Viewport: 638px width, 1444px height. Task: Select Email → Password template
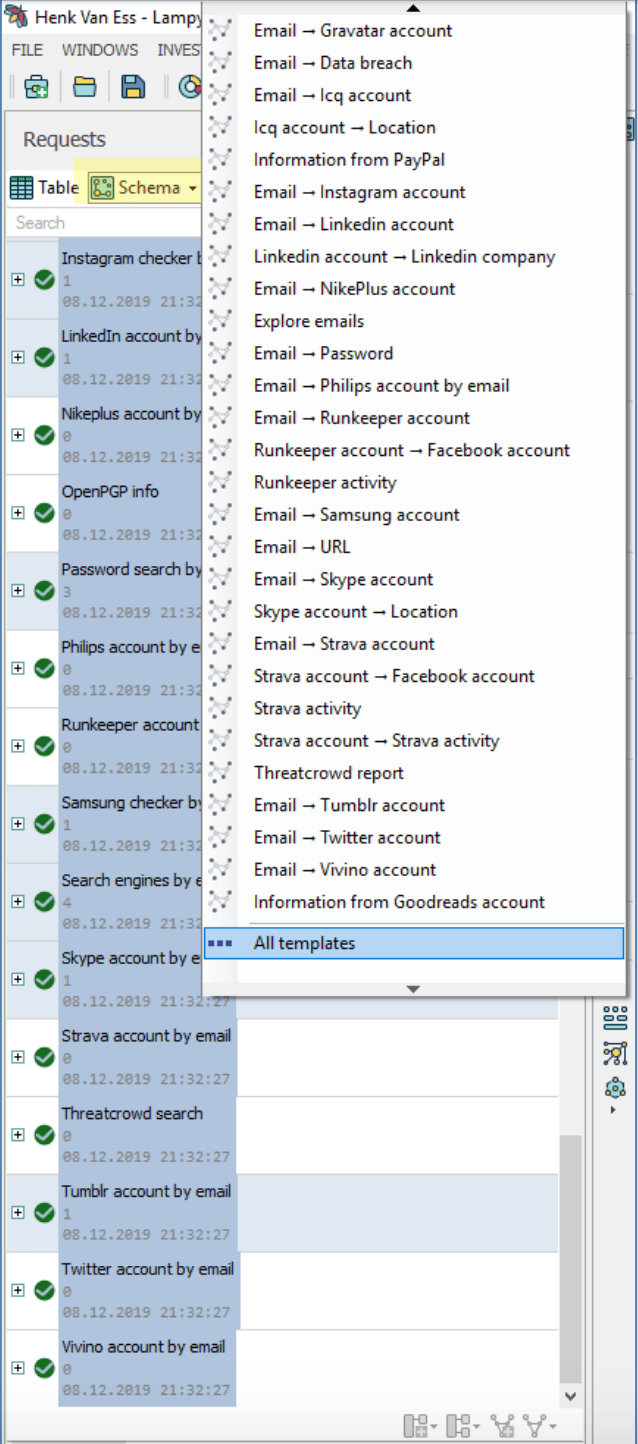(x=323, y=353)
